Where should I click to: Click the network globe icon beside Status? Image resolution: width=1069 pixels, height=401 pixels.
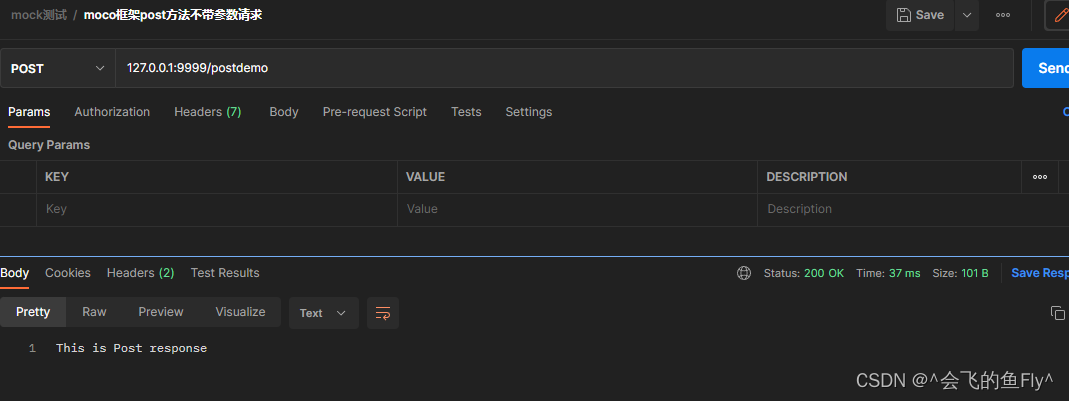(x=744, y=273)
